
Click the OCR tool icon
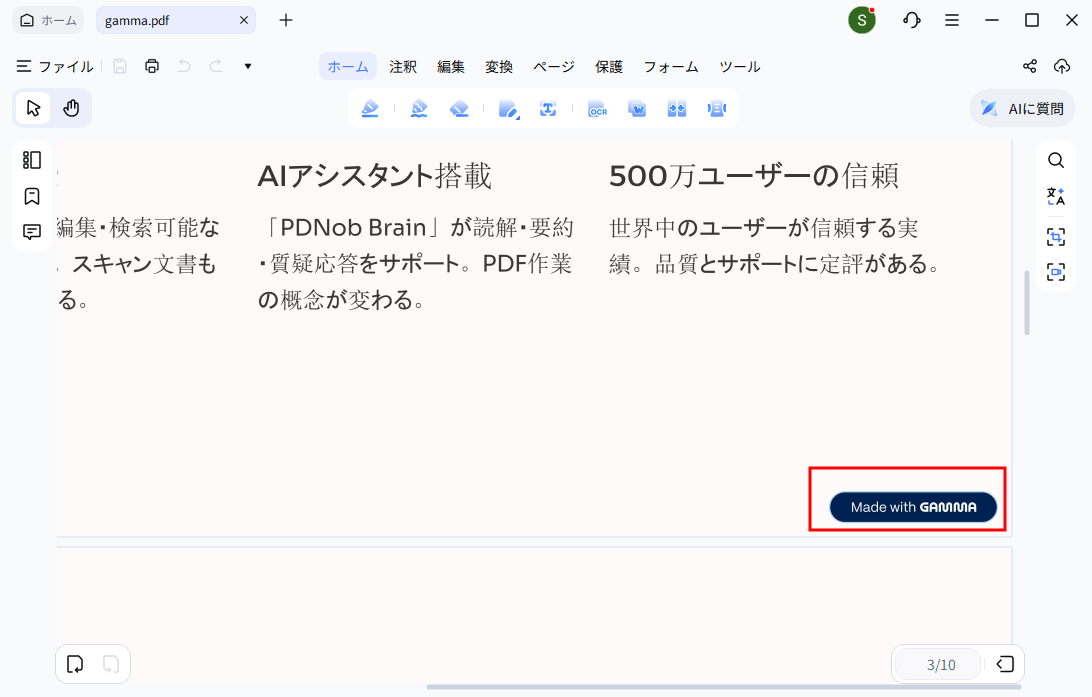[597, 109]
